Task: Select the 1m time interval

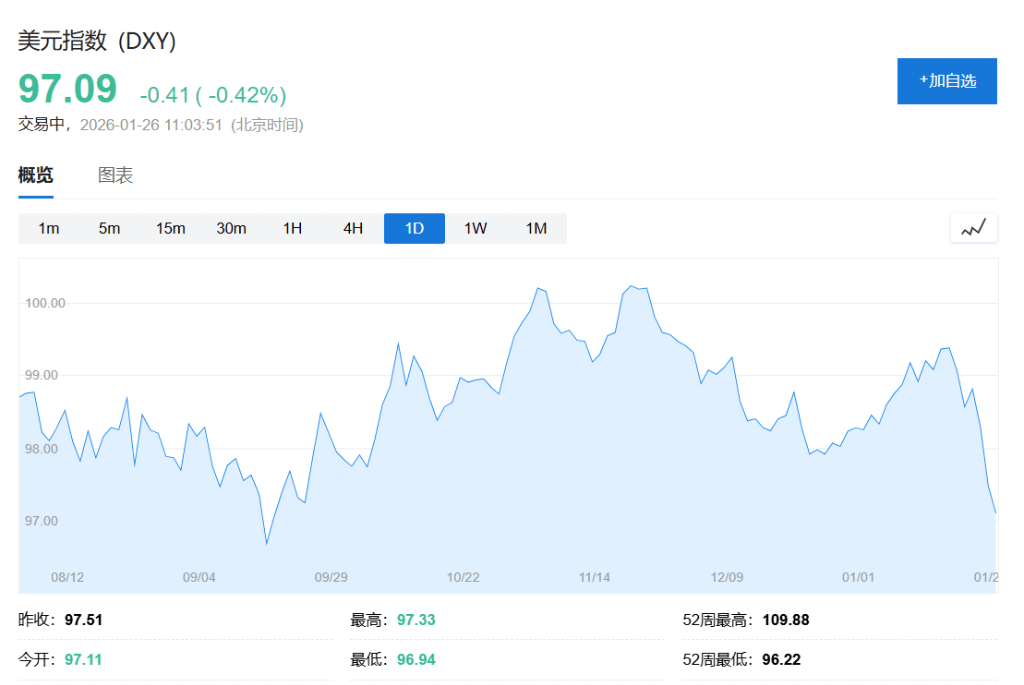Action: point(48,228)
